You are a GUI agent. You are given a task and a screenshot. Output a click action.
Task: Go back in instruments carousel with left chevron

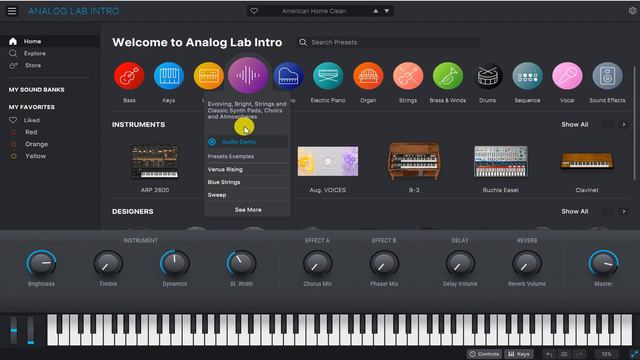607,124
